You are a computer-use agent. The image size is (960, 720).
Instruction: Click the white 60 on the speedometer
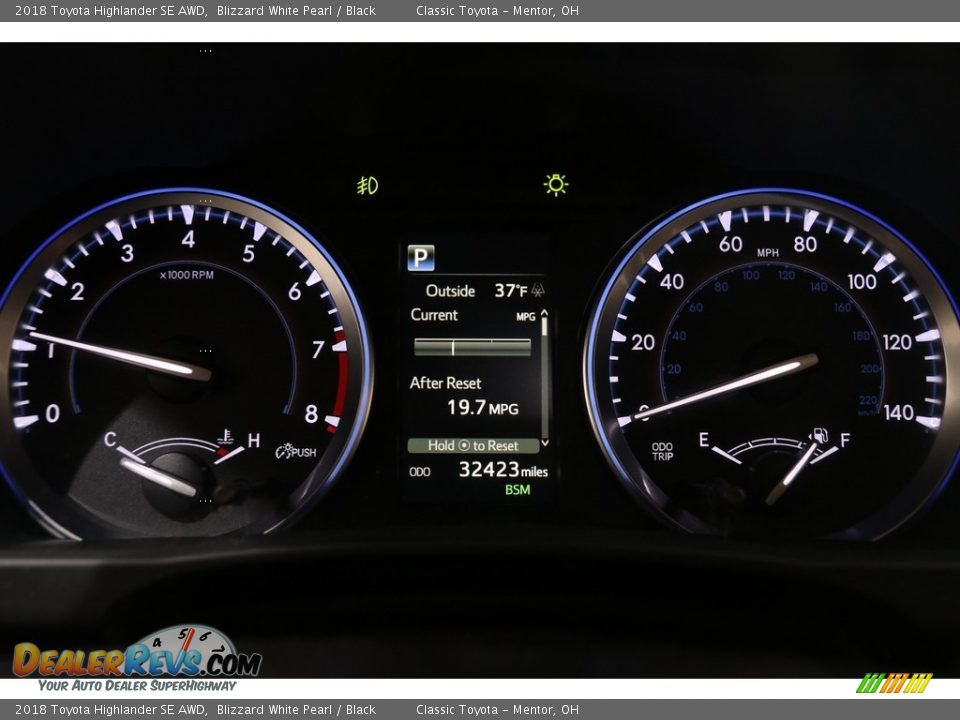[730, 244]
